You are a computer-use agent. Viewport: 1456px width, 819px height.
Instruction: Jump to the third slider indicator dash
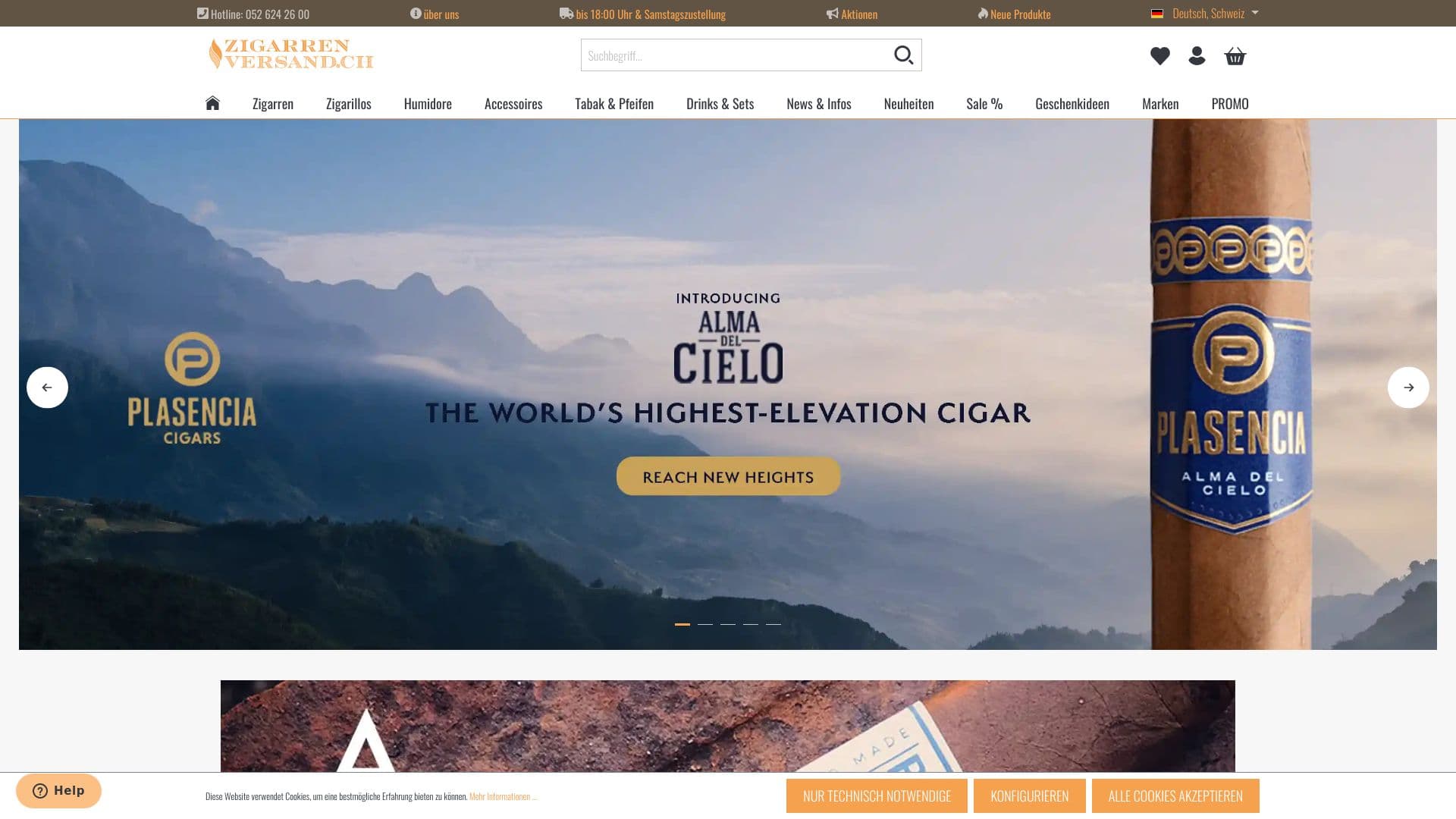pyautogui.click(x=728, y=624)
